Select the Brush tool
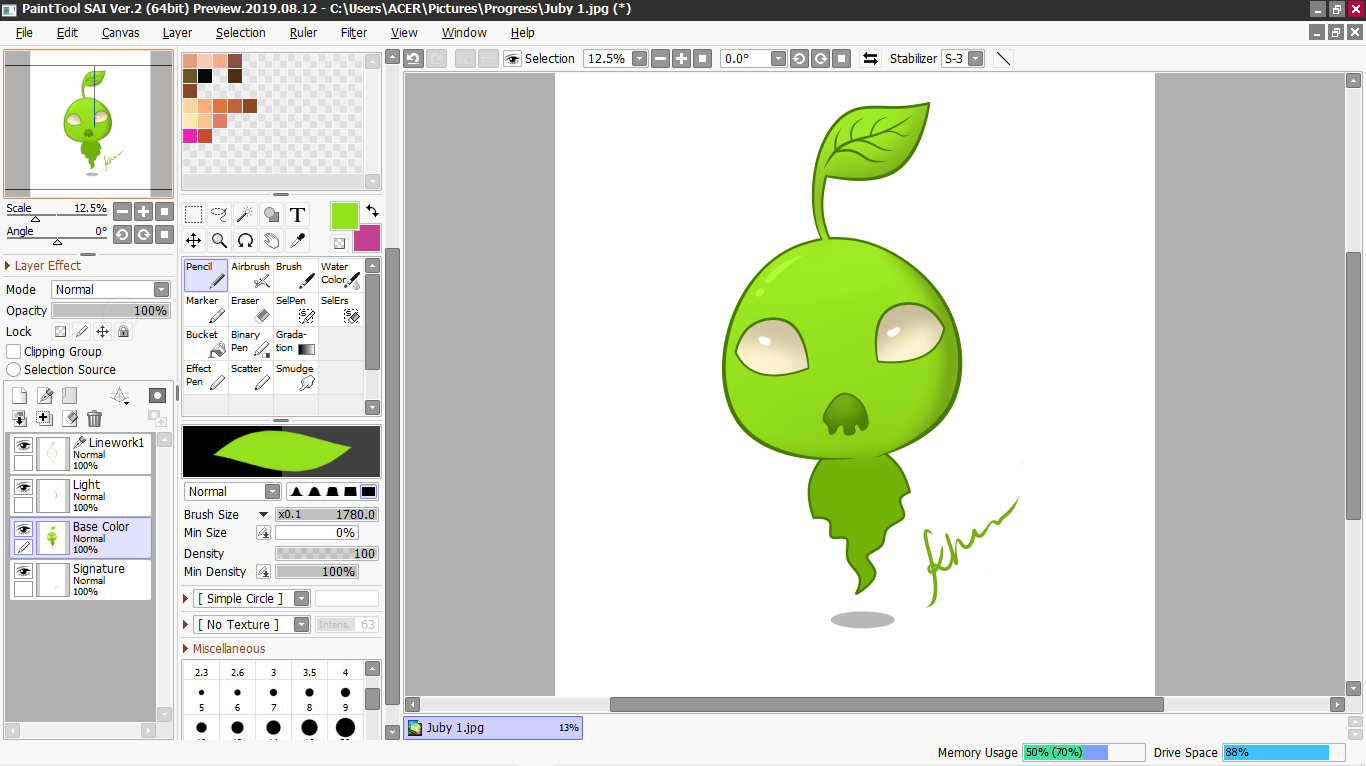 (296, 275)
